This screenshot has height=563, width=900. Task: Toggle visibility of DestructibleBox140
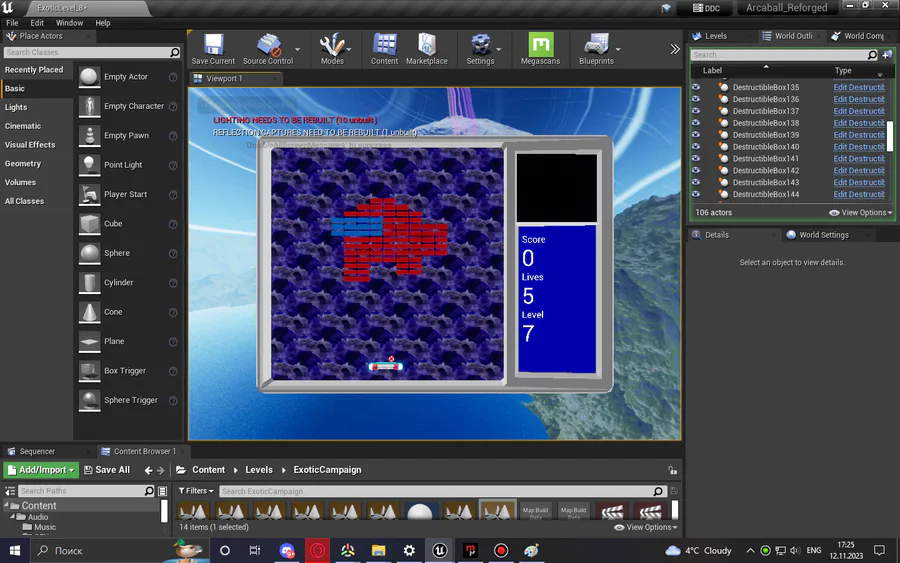(696, 147)
